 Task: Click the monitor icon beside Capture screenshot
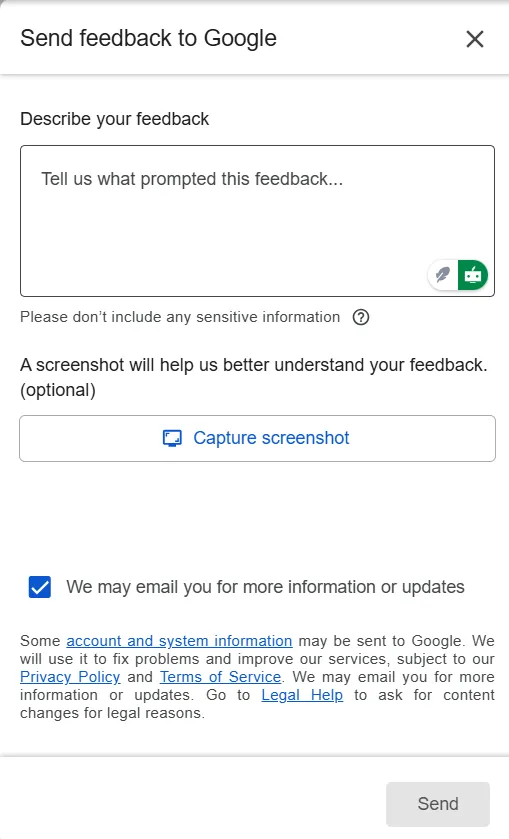click(x=172, y=438)
